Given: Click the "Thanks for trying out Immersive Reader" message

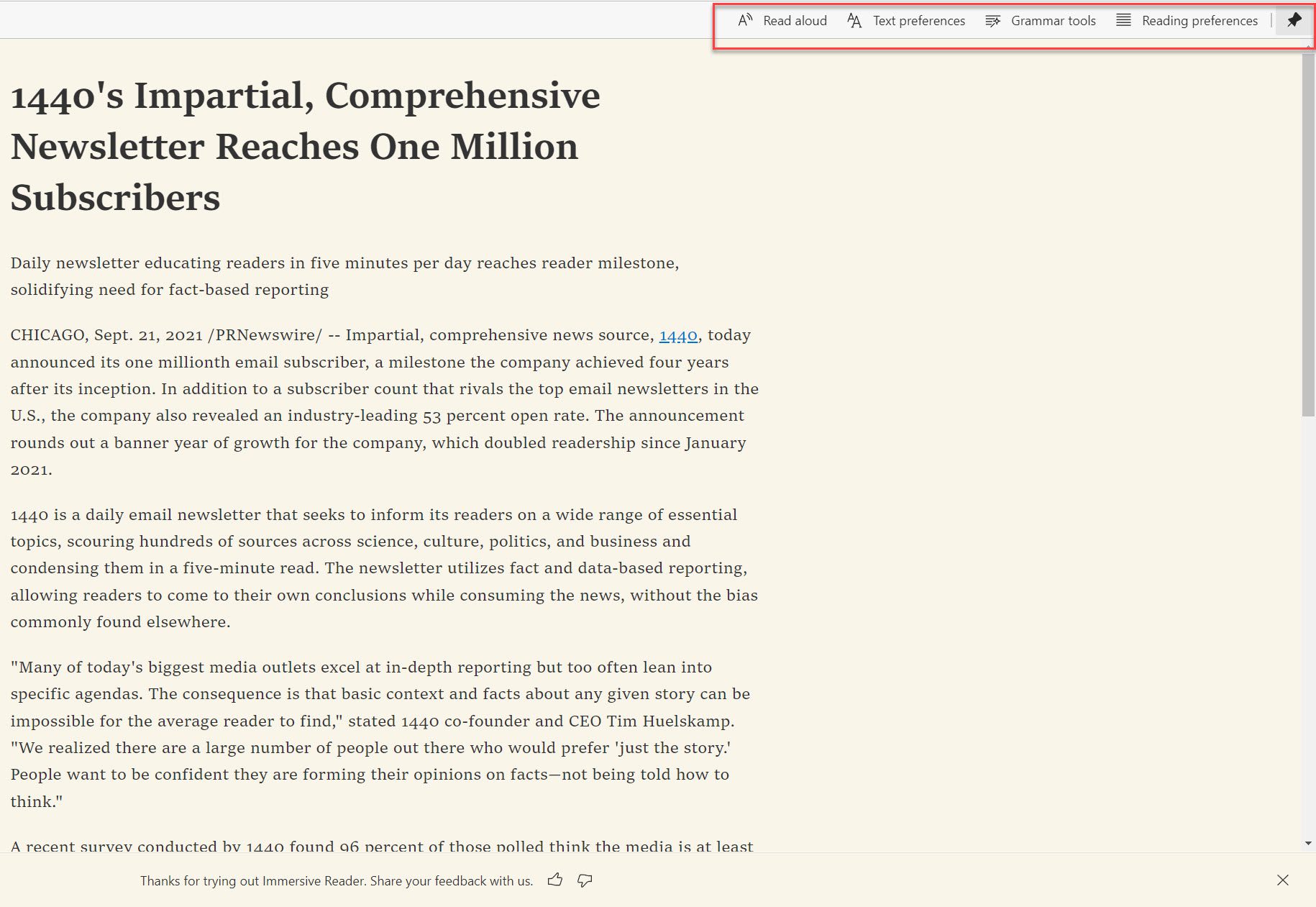Looking at the screenshot, I should click(337, 881).
